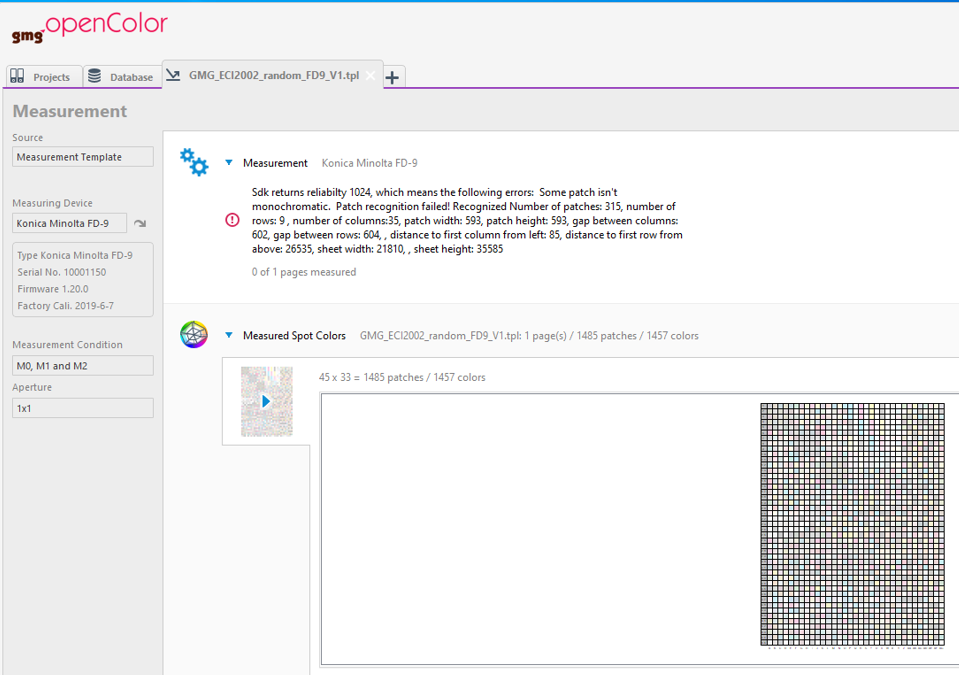Click the red error warning icon
959x675 pixels.
[x=232, y=219]
